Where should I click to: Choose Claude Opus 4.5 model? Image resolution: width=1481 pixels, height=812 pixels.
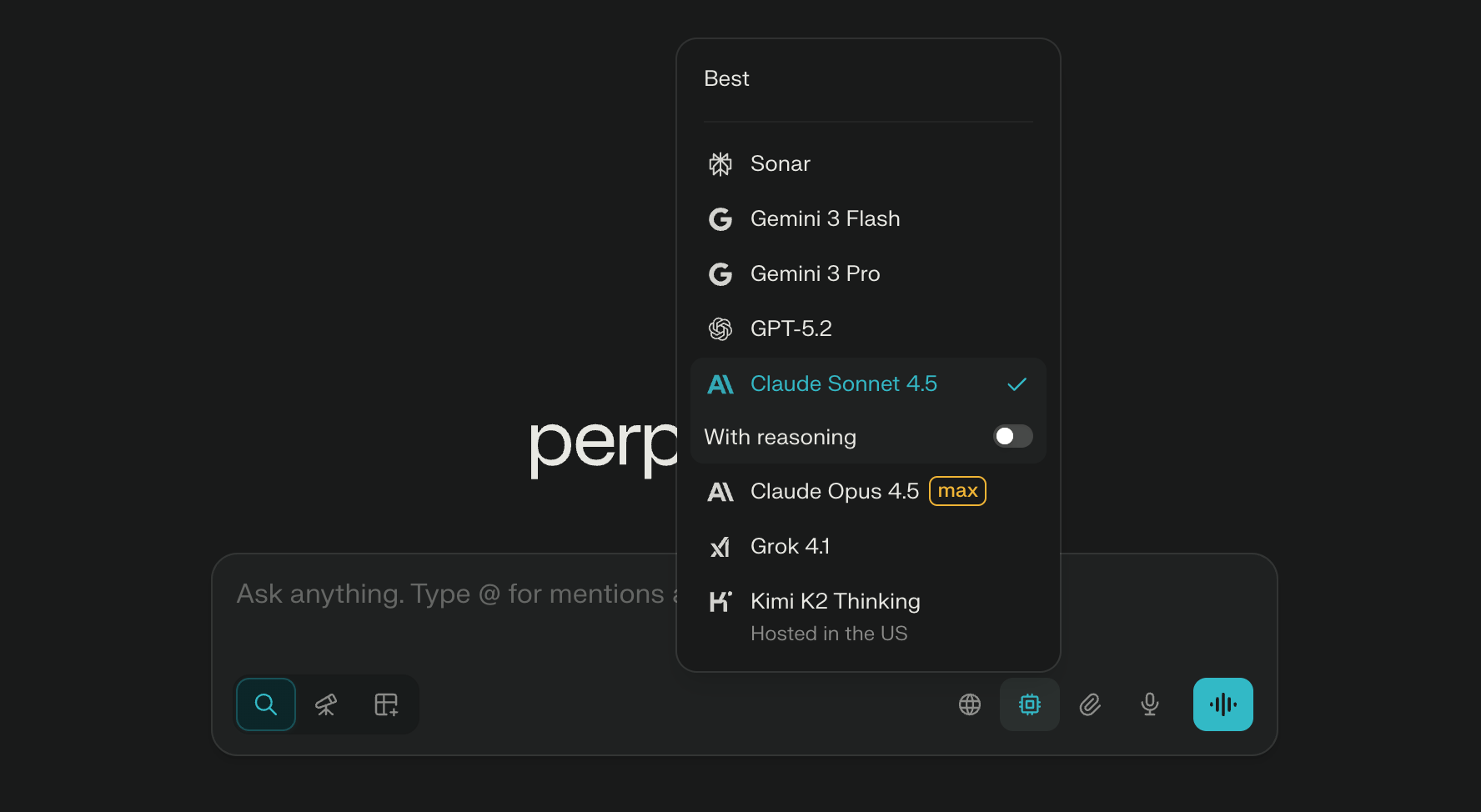click(x=834, y=491)
